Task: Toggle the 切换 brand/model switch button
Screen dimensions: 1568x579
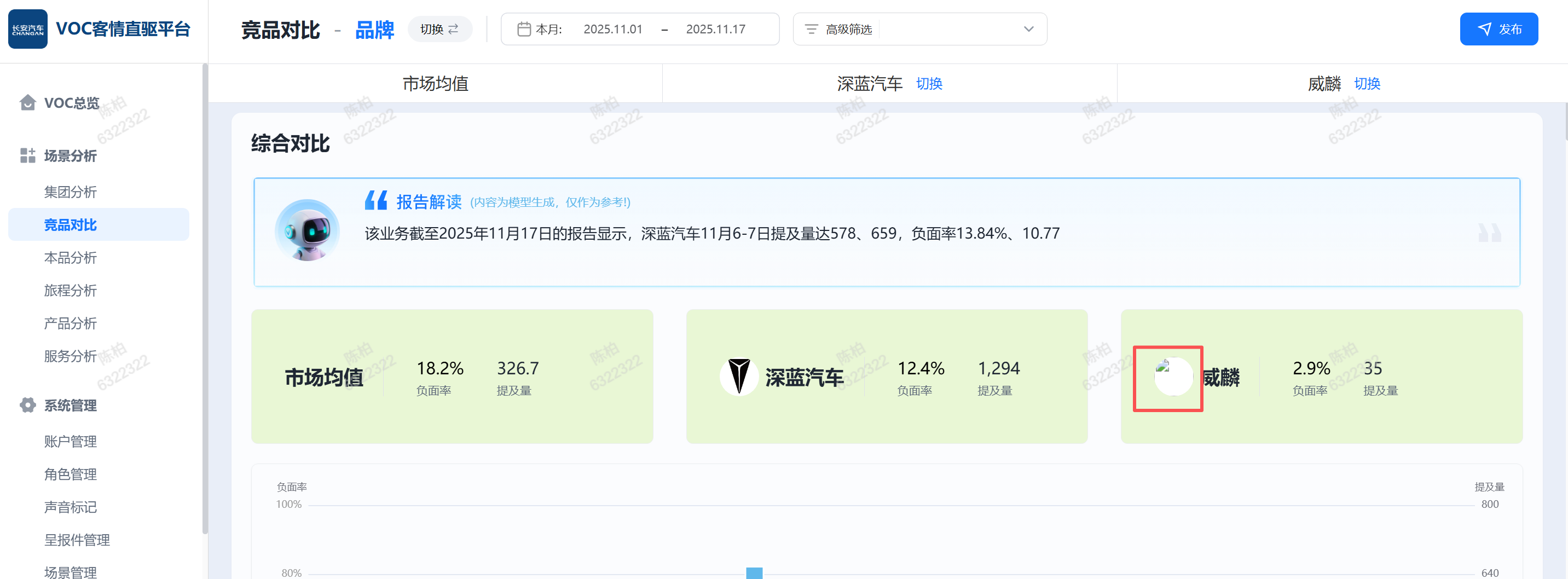Action: (x=439, y=29)
